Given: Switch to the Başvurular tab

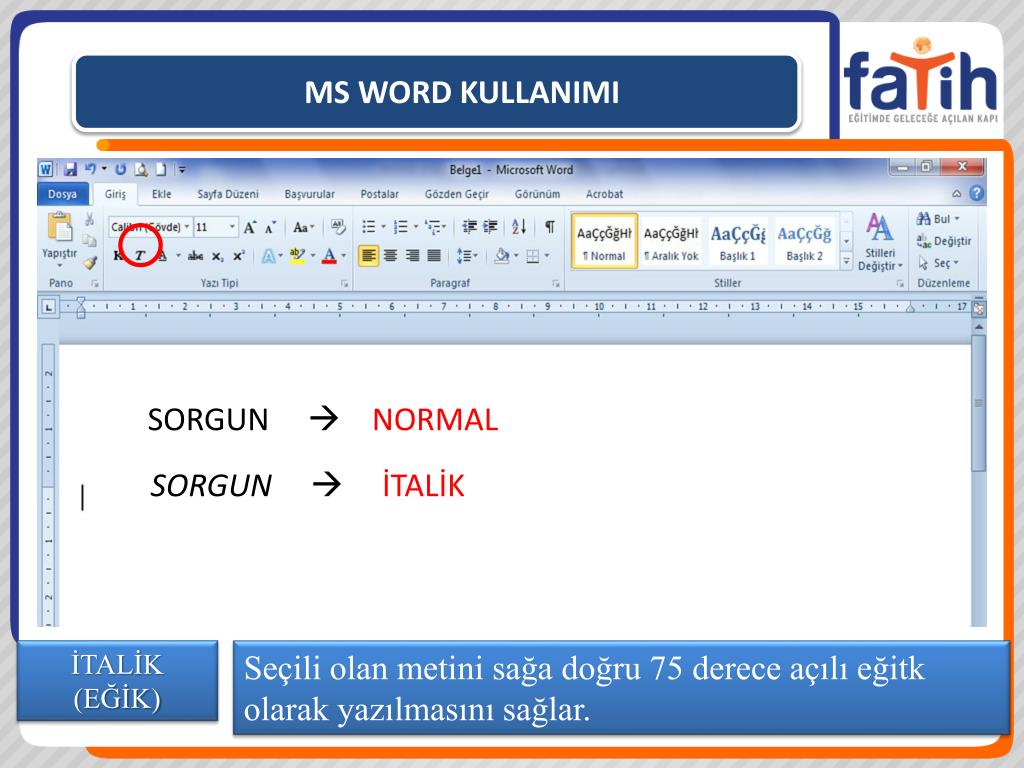Looking at the screenshot, I should tap(310, 194).
